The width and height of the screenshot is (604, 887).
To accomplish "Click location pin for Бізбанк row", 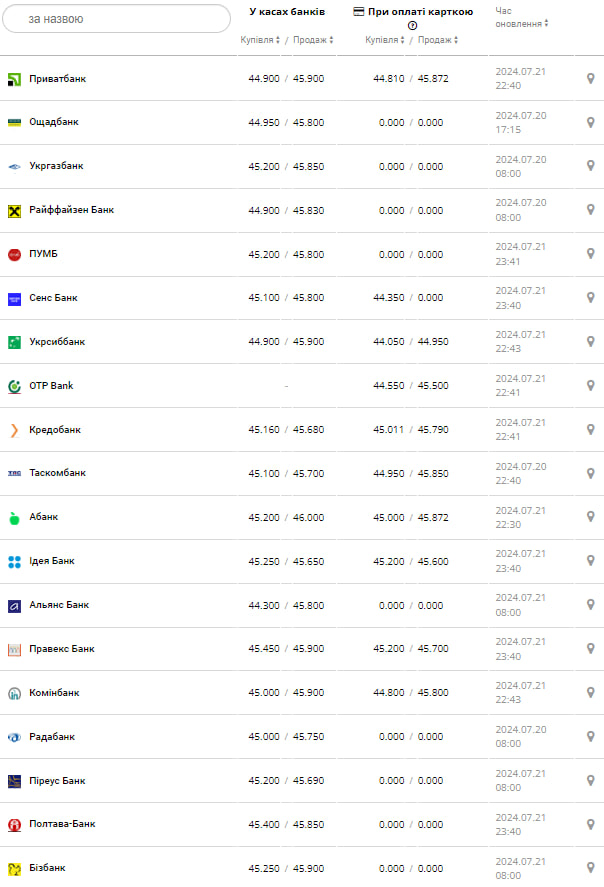I will tap(590, 868).
